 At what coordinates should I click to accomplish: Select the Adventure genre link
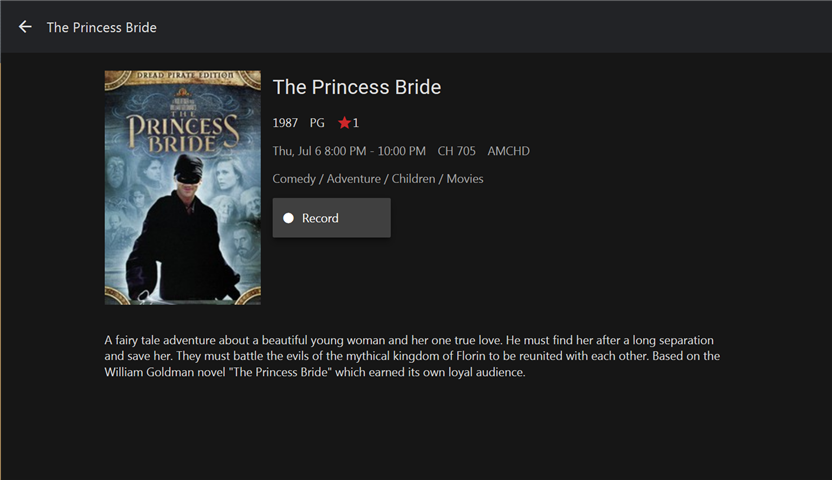pyautogui.click(x=354, y=179)
